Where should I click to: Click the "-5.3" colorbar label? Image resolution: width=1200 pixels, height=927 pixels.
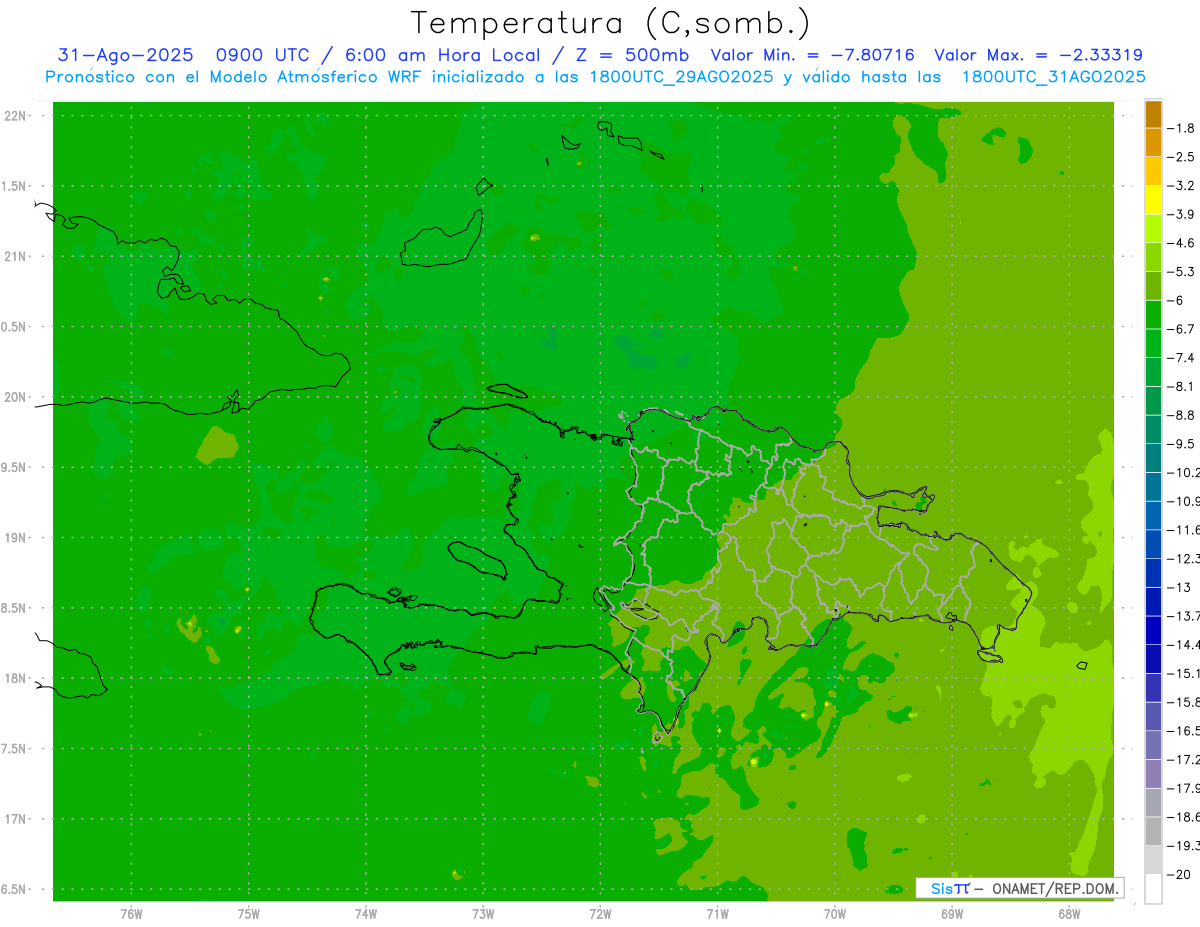(x=1182, y=272)
